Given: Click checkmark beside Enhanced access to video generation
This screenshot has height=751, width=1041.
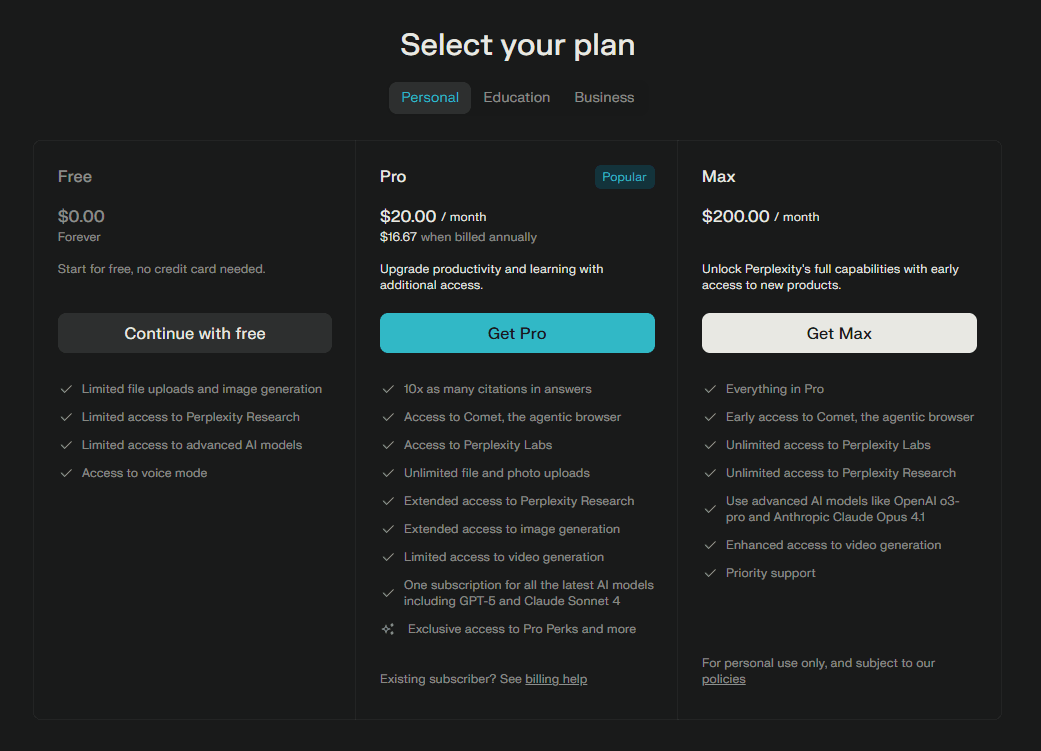Looking at the screenshot, I should 710,545.
